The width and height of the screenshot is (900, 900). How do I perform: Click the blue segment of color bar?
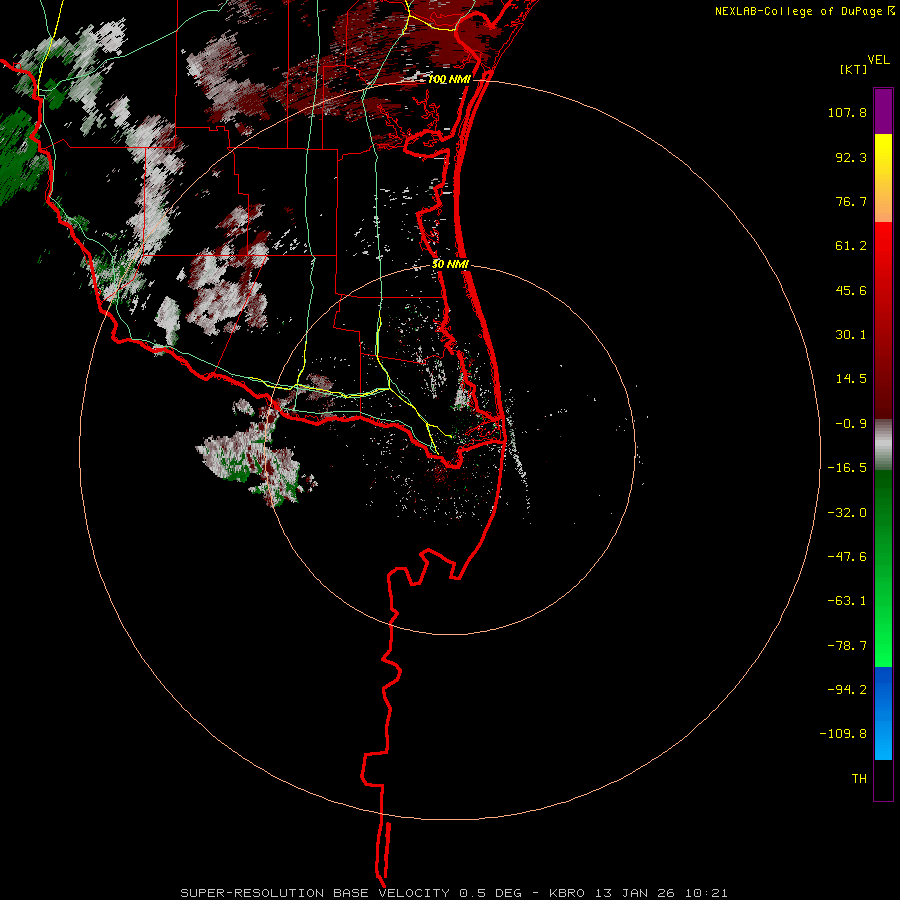(x=883, y=713)
